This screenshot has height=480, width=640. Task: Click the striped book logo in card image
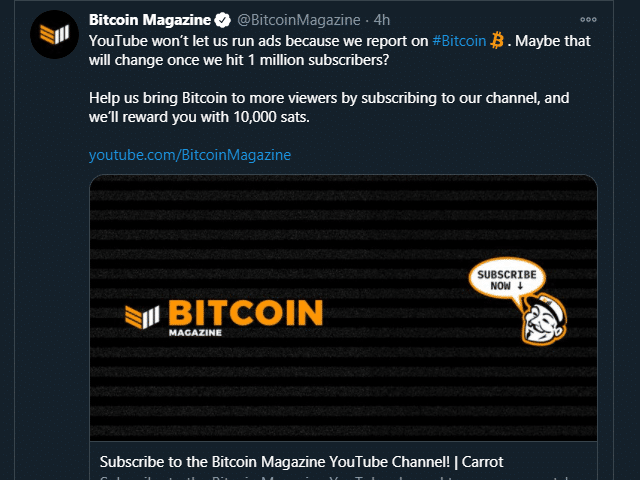point(142,317)
